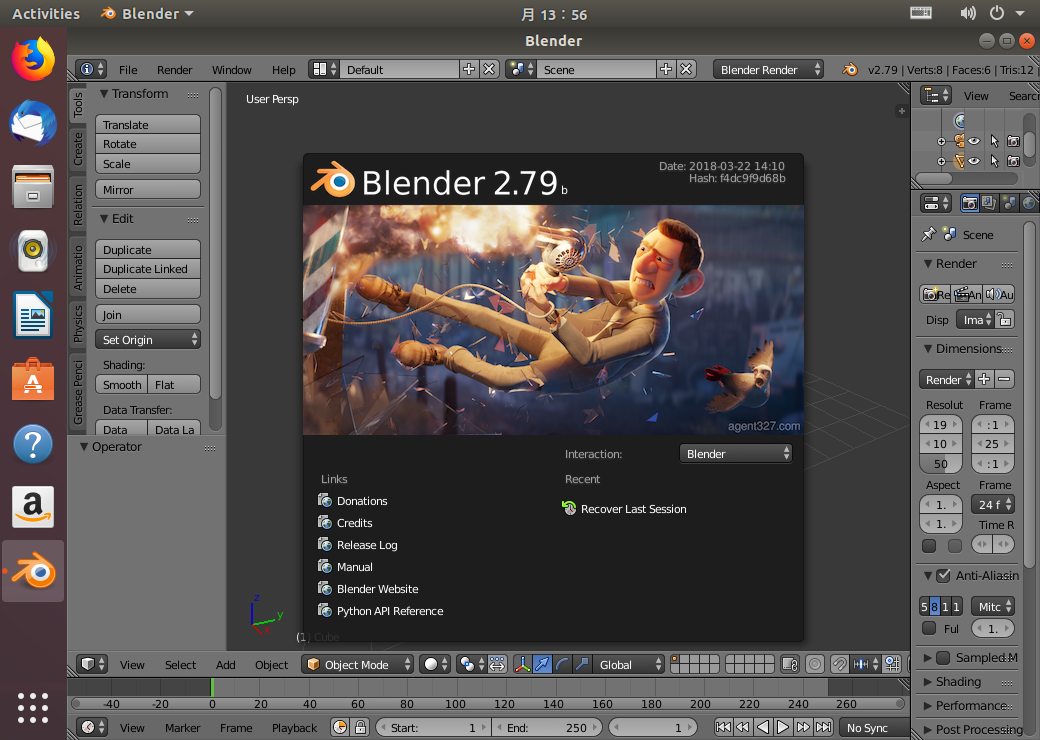Disable the Anti-Aliasing checkbox

[943, 576]
